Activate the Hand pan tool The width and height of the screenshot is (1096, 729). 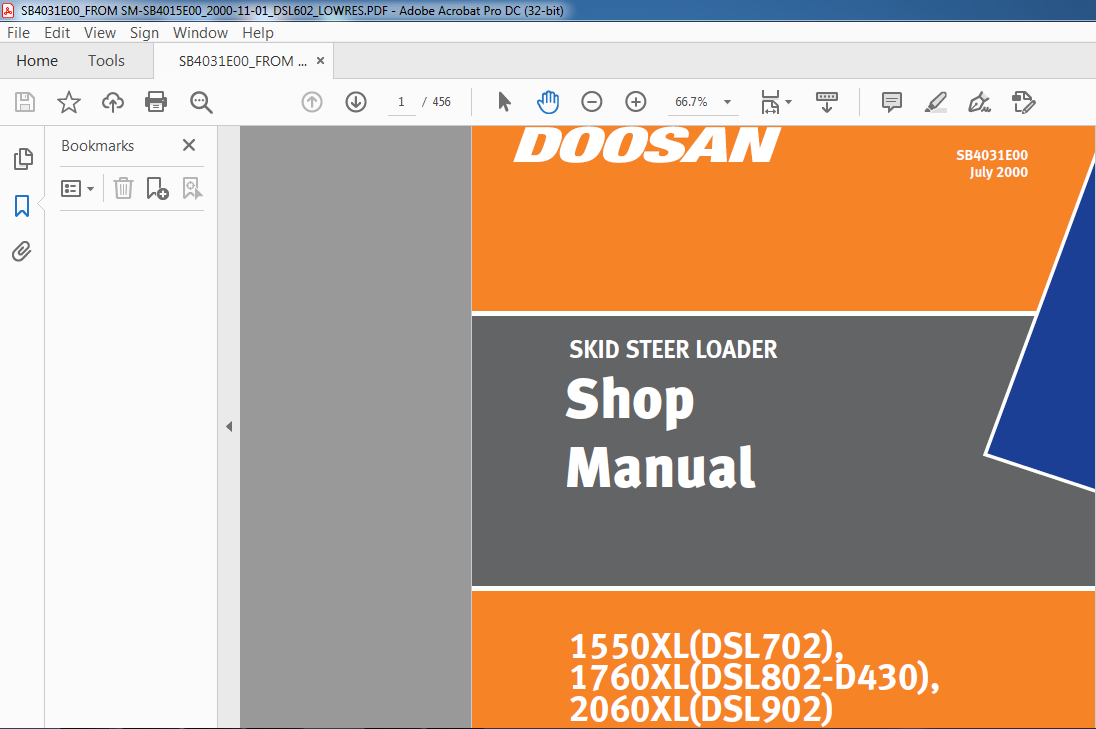click(548, 102)
